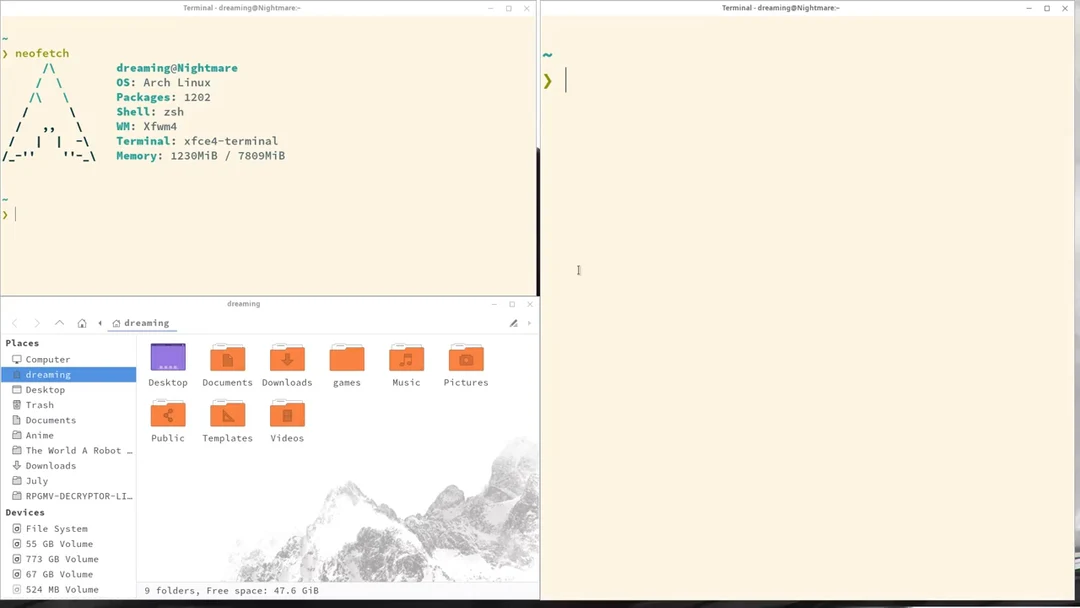This screenshot has width=1080, height=608.
Task: Expand the toolbar overflow arrow on the right
Action: click(x=529, y=323)
